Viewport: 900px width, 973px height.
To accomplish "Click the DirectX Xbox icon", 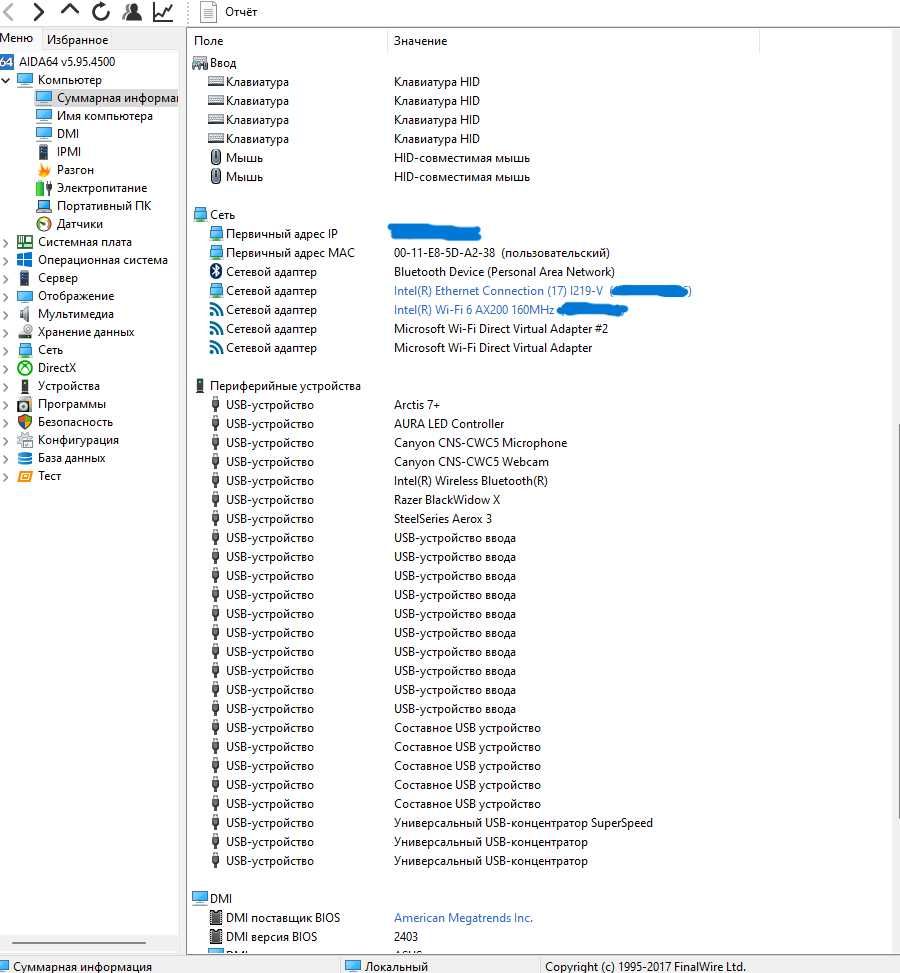I will tap(25, 368).
